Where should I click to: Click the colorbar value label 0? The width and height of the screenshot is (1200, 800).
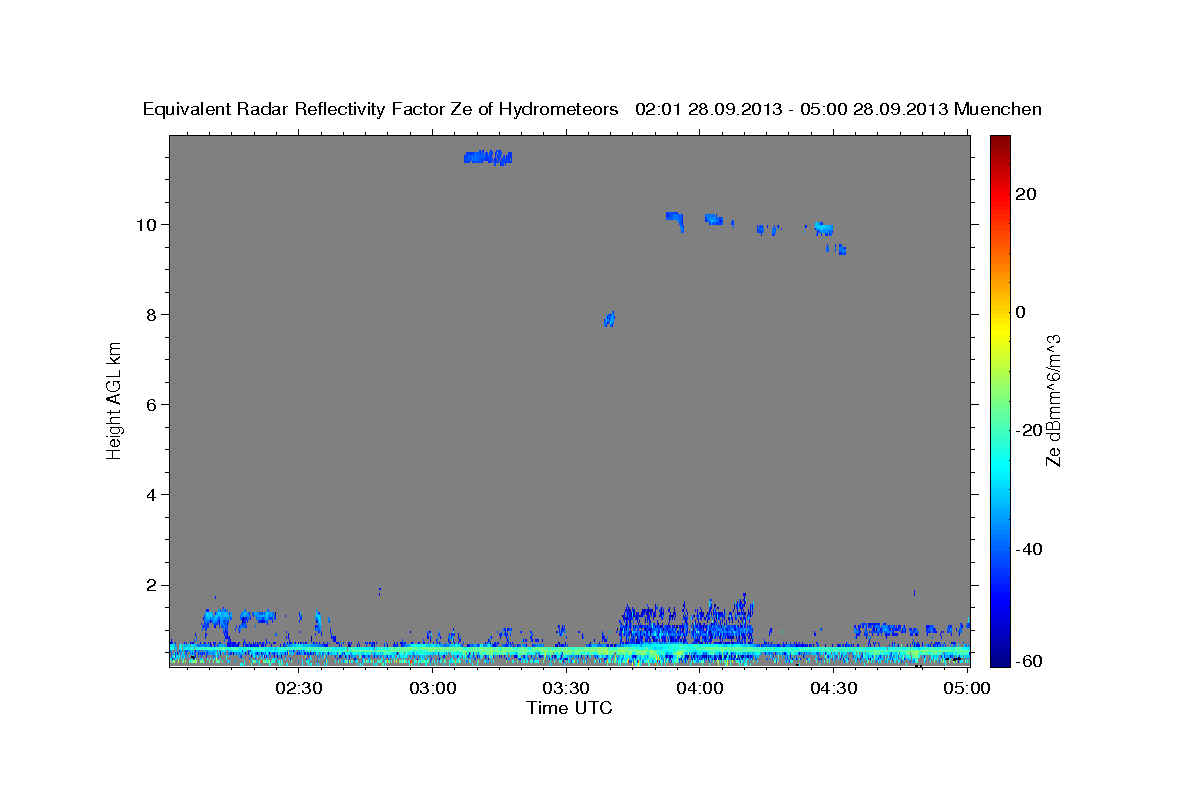pos(1021,312)
